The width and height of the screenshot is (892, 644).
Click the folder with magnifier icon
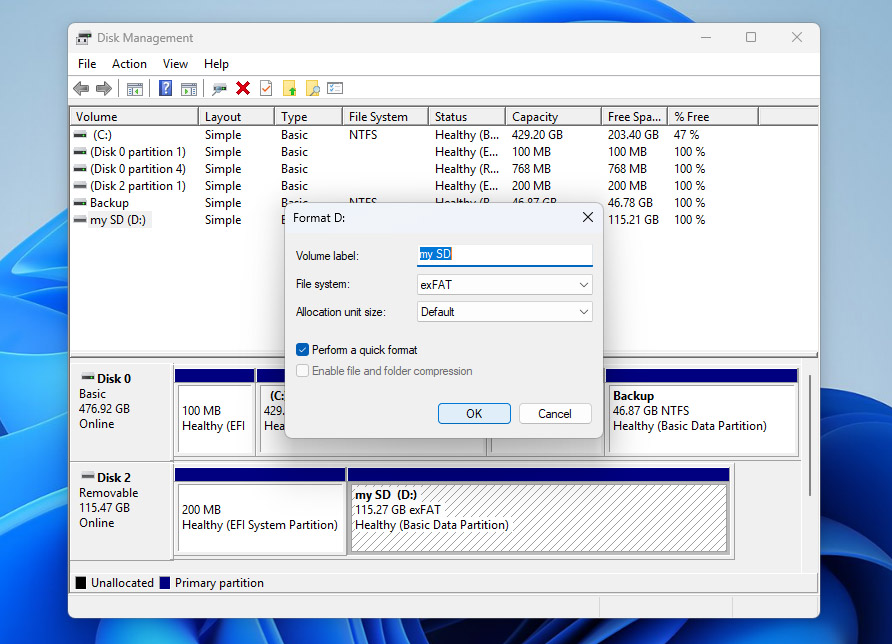pos(312,88)
